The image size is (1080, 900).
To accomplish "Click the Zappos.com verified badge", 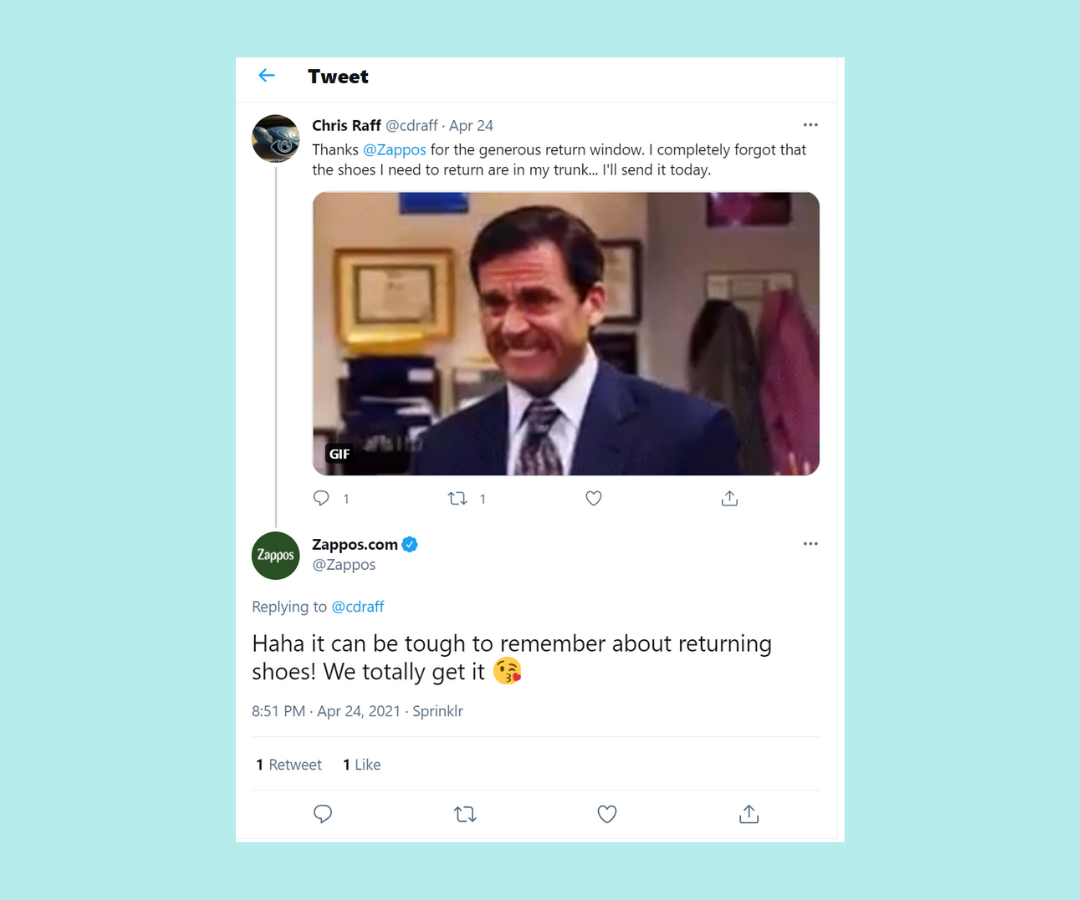I will coord(410,545).
